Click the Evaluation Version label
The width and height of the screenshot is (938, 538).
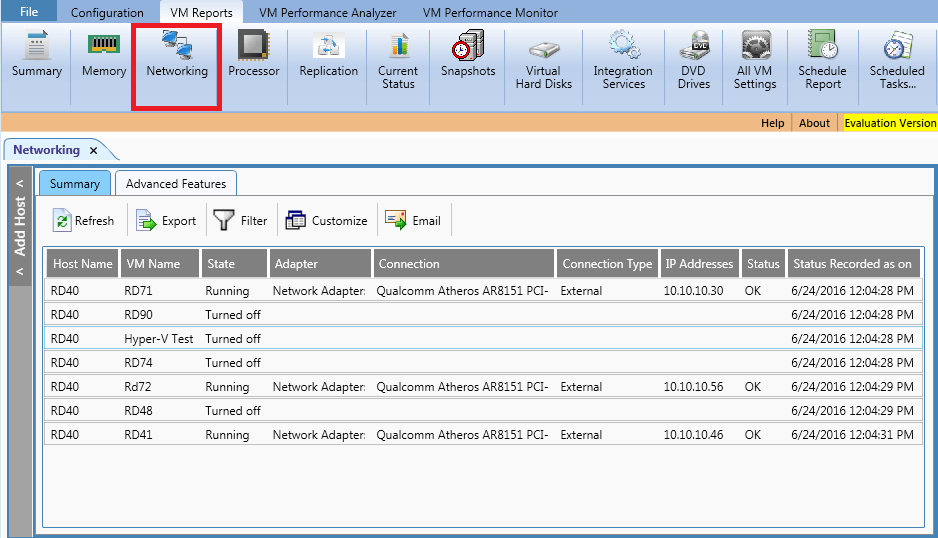[x=890, y=123]
